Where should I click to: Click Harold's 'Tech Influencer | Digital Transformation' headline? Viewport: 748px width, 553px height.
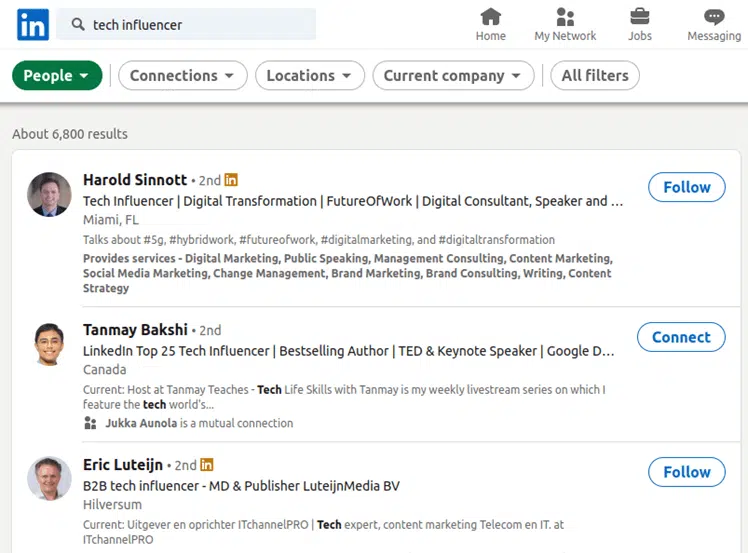(353, 201)
